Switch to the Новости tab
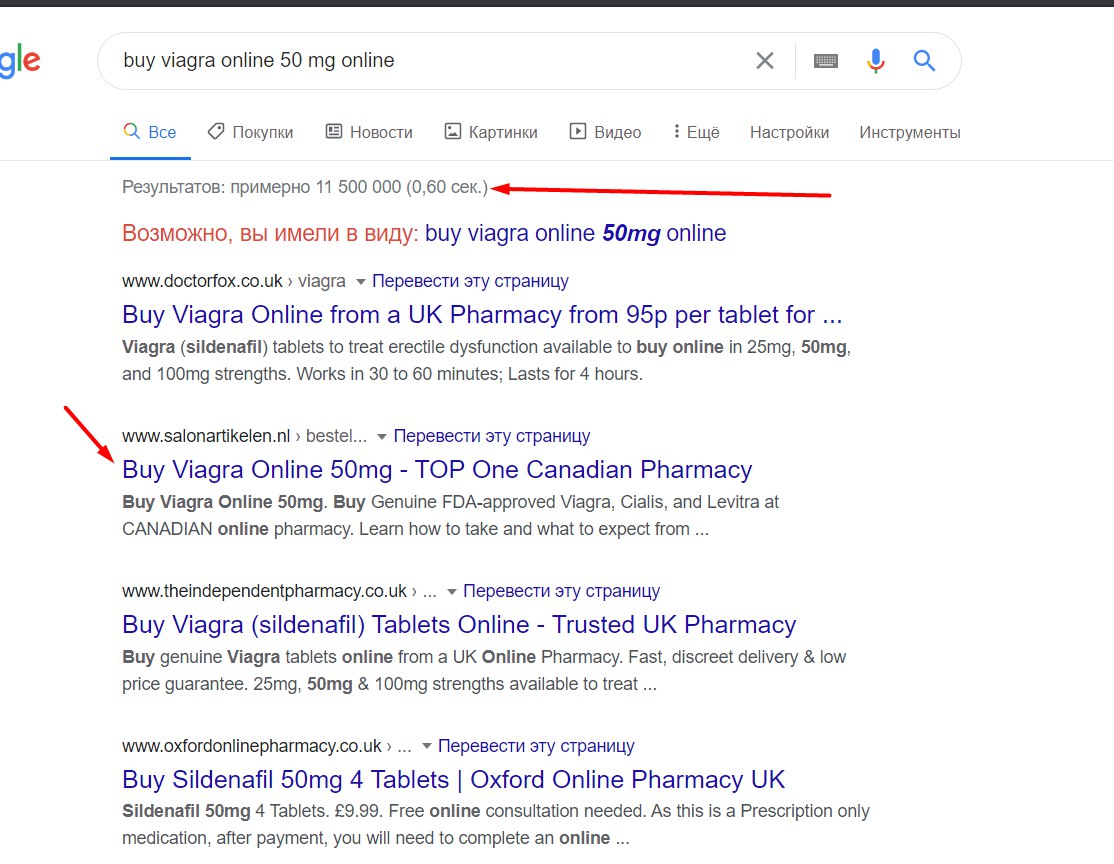This screenshot has width=1114, height=864. coord(369,132)
